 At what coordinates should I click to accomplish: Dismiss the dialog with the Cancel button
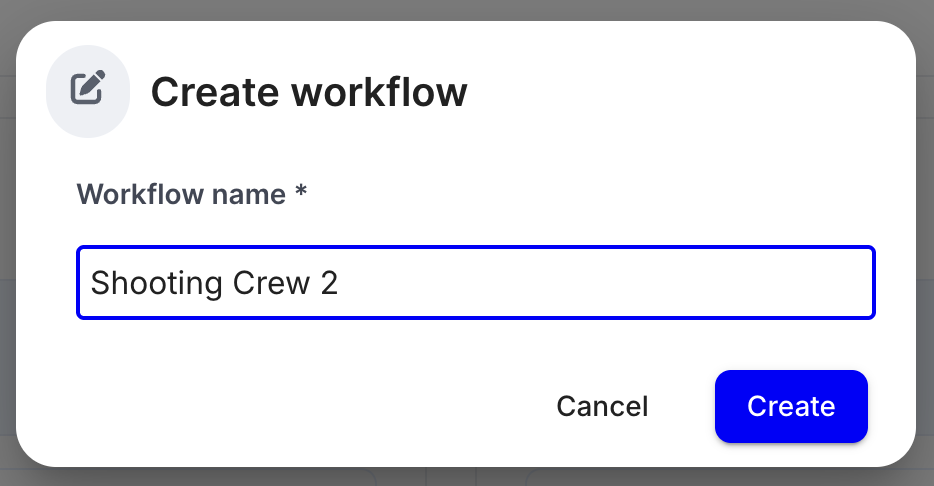[602, 406]
